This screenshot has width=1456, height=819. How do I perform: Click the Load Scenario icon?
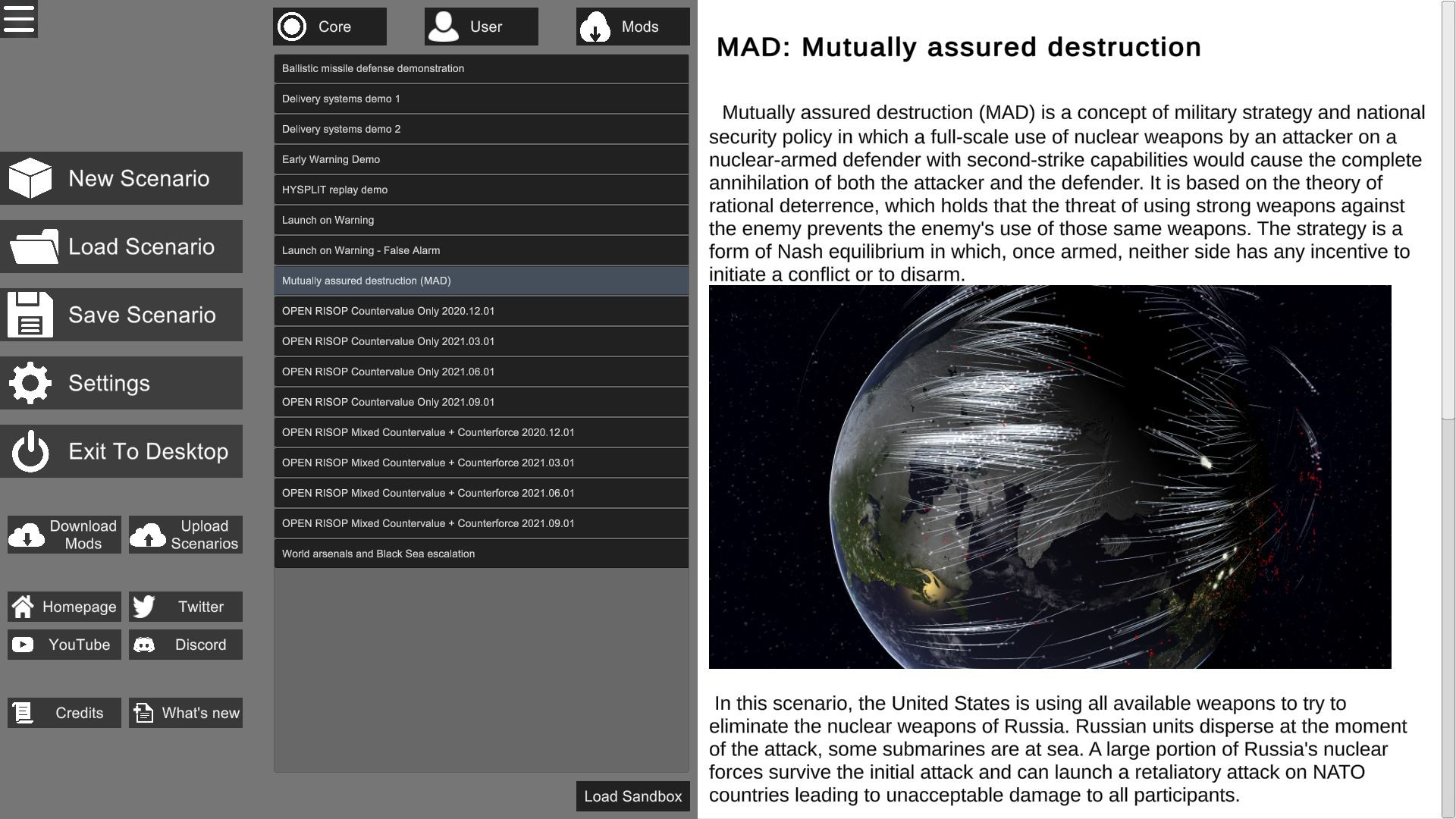(32, 246)
